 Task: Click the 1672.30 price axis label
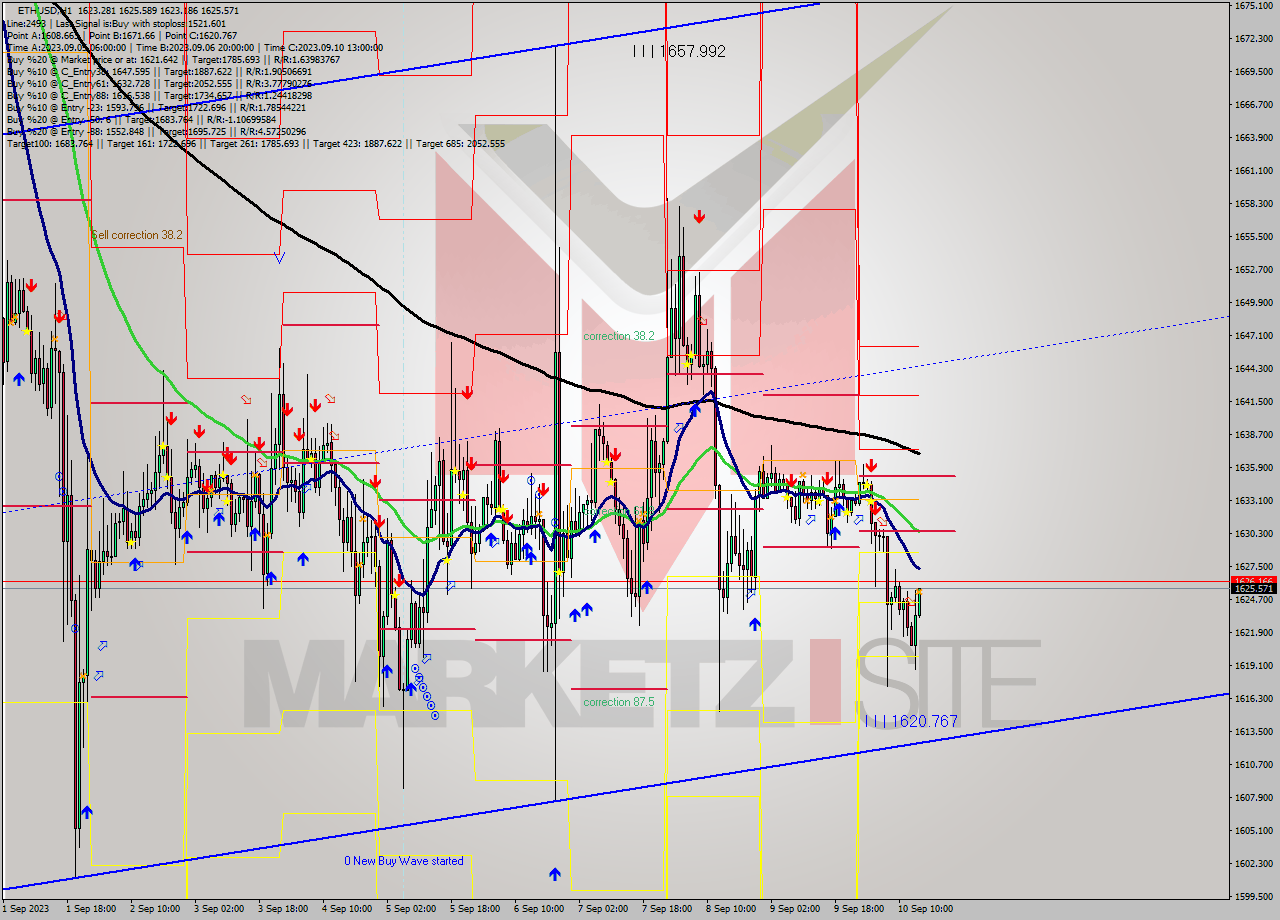(1253, 39)
